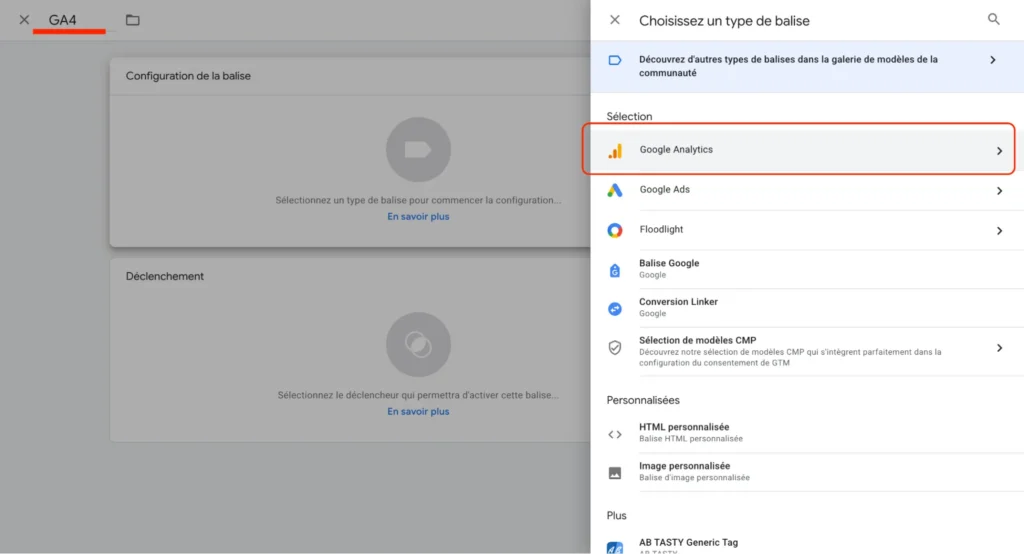Click the Floodlight ring icon

[x=615, y=230]
